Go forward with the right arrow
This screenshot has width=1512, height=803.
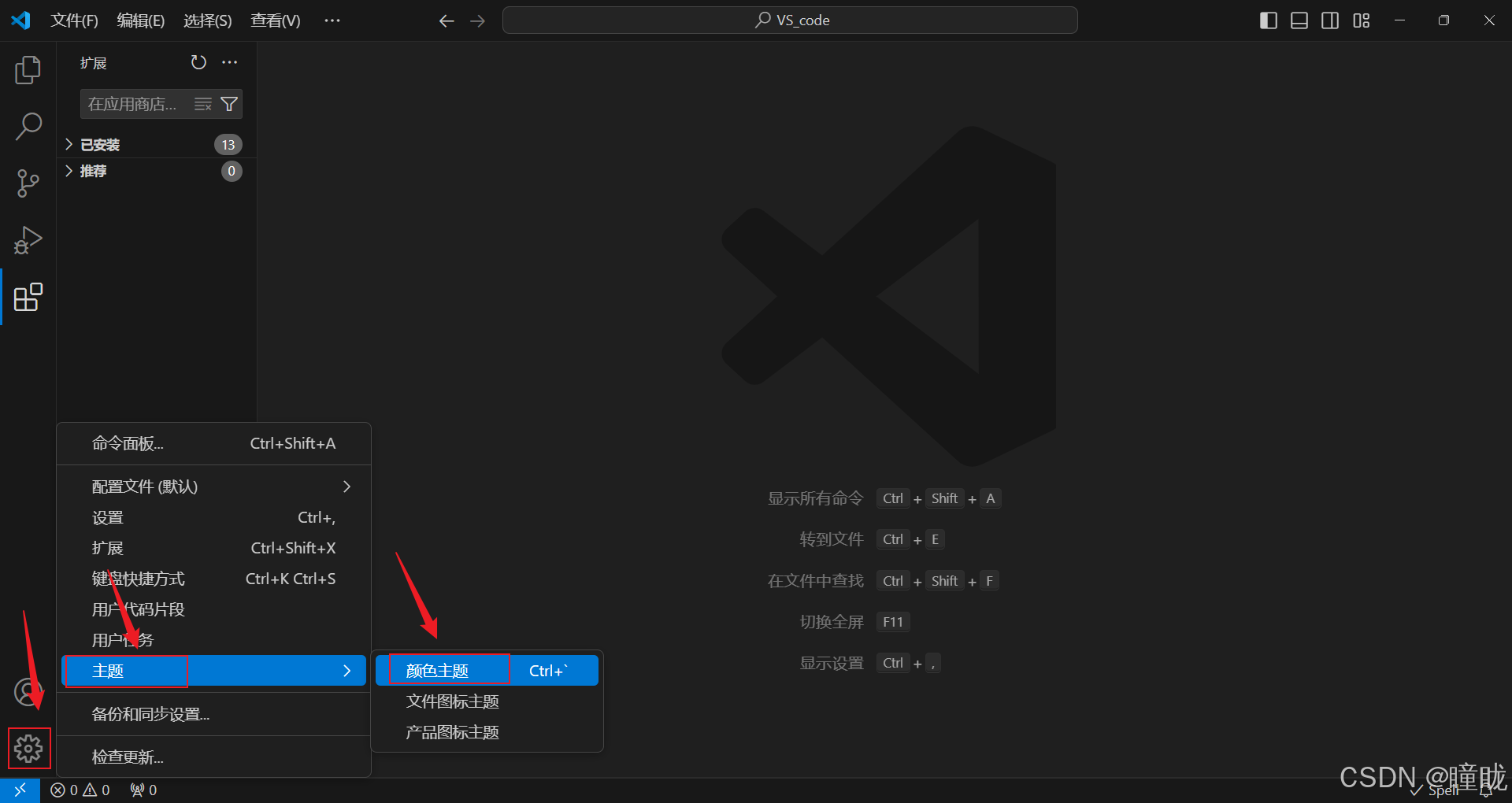tap(478, 20)
